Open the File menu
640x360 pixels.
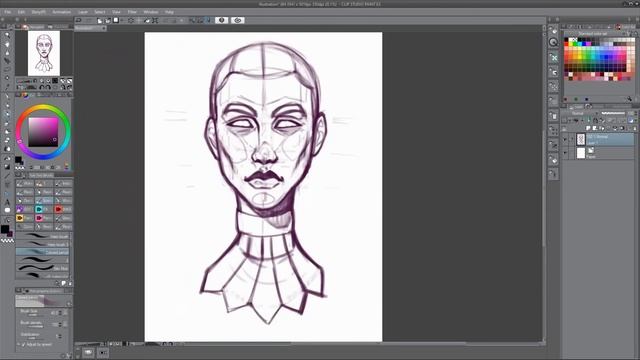click(x=7, y=12)
